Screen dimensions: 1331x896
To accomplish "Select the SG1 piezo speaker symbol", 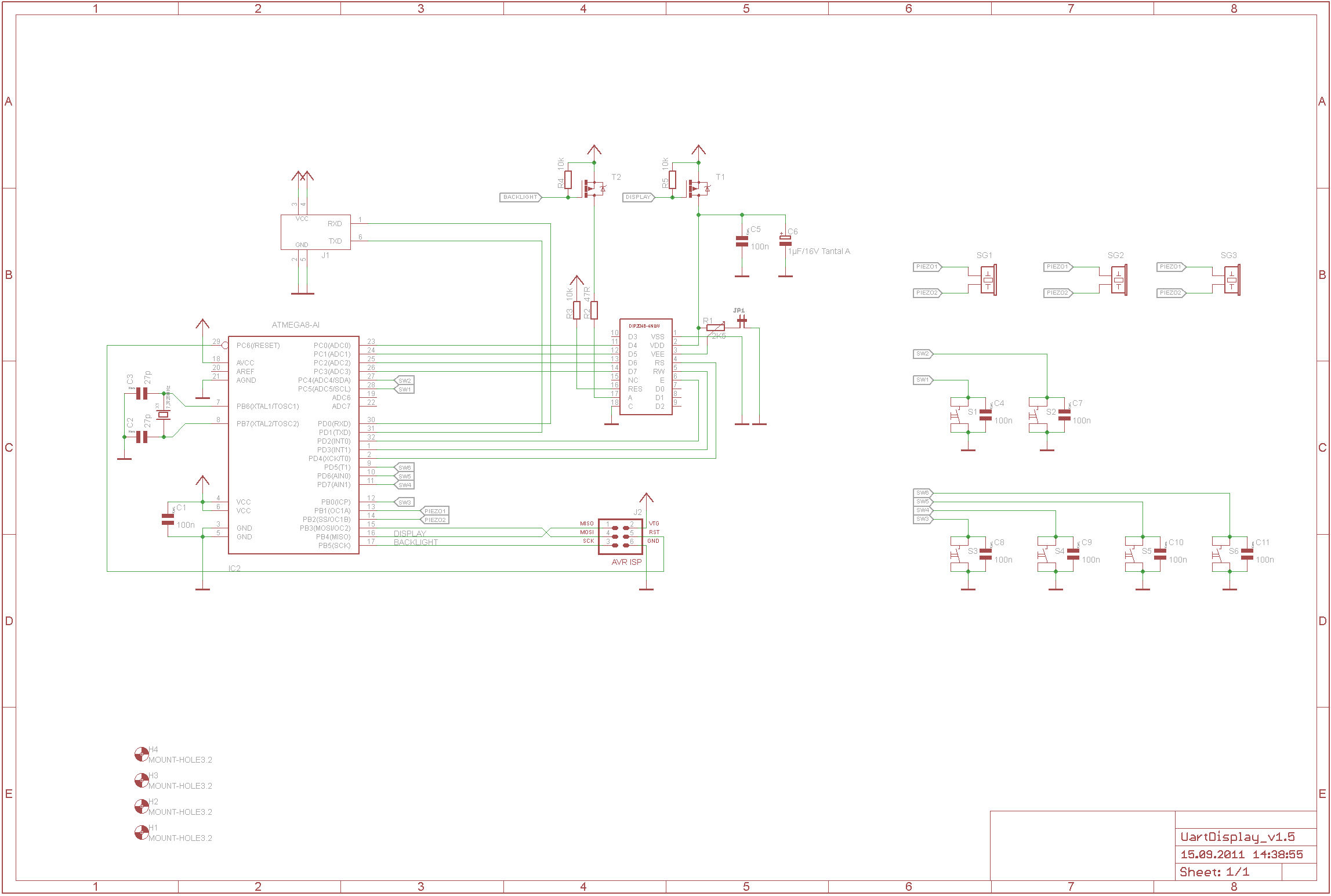I will (988, 280).
